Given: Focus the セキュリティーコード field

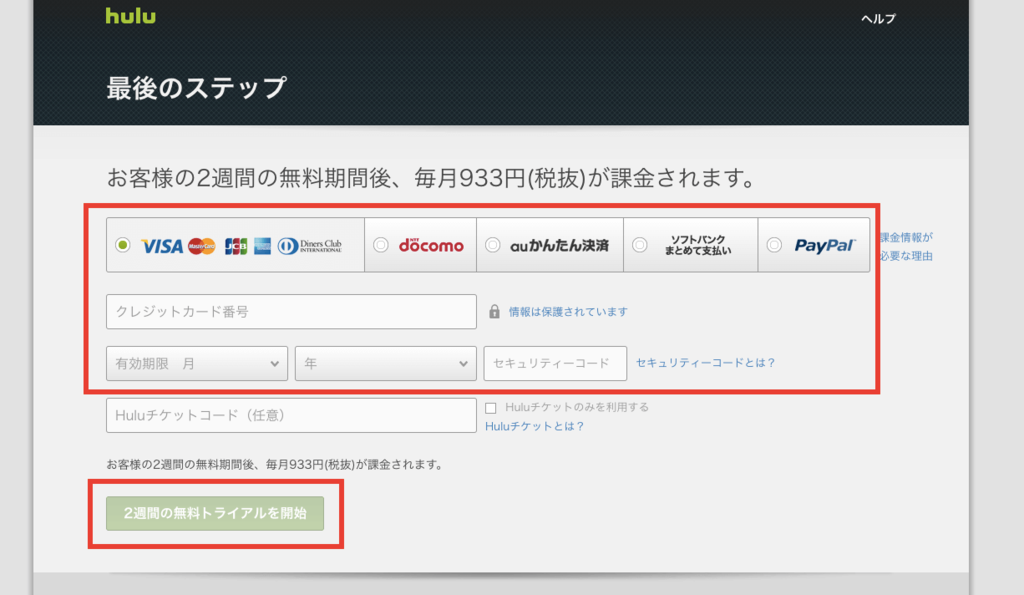Looking at the screenshot, I should point(555,364).
